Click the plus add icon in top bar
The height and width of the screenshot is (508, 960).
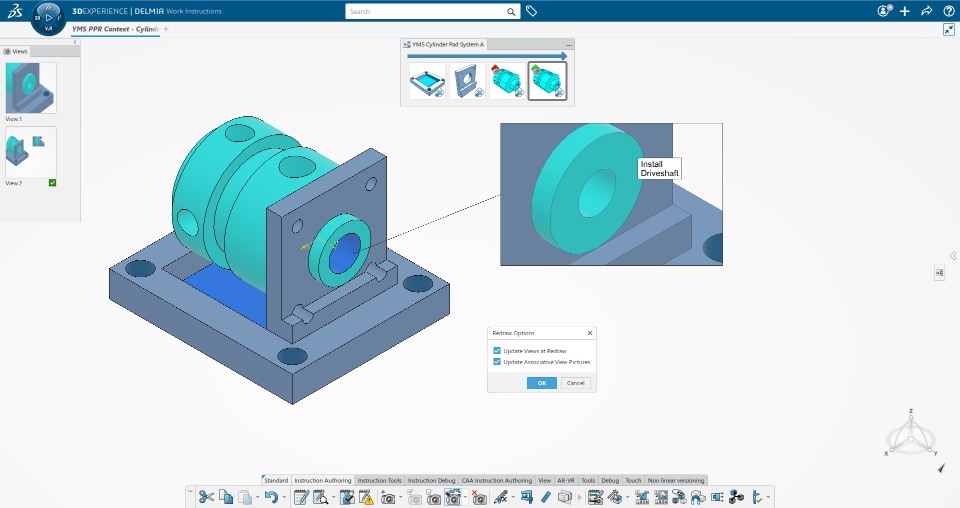(905, 11)
